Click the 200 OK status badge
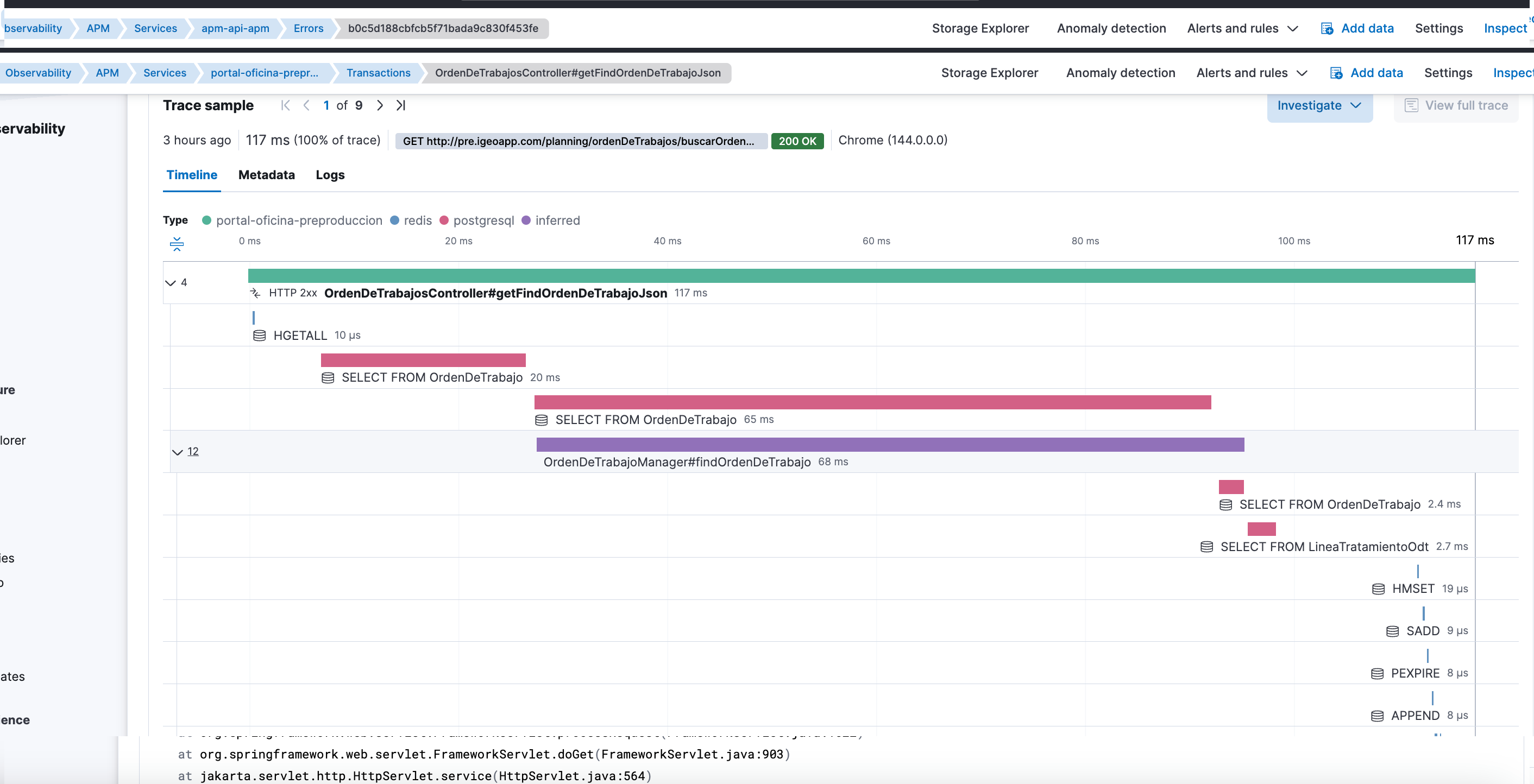This screenshot has height=784, width=1534. coord(797,141)
